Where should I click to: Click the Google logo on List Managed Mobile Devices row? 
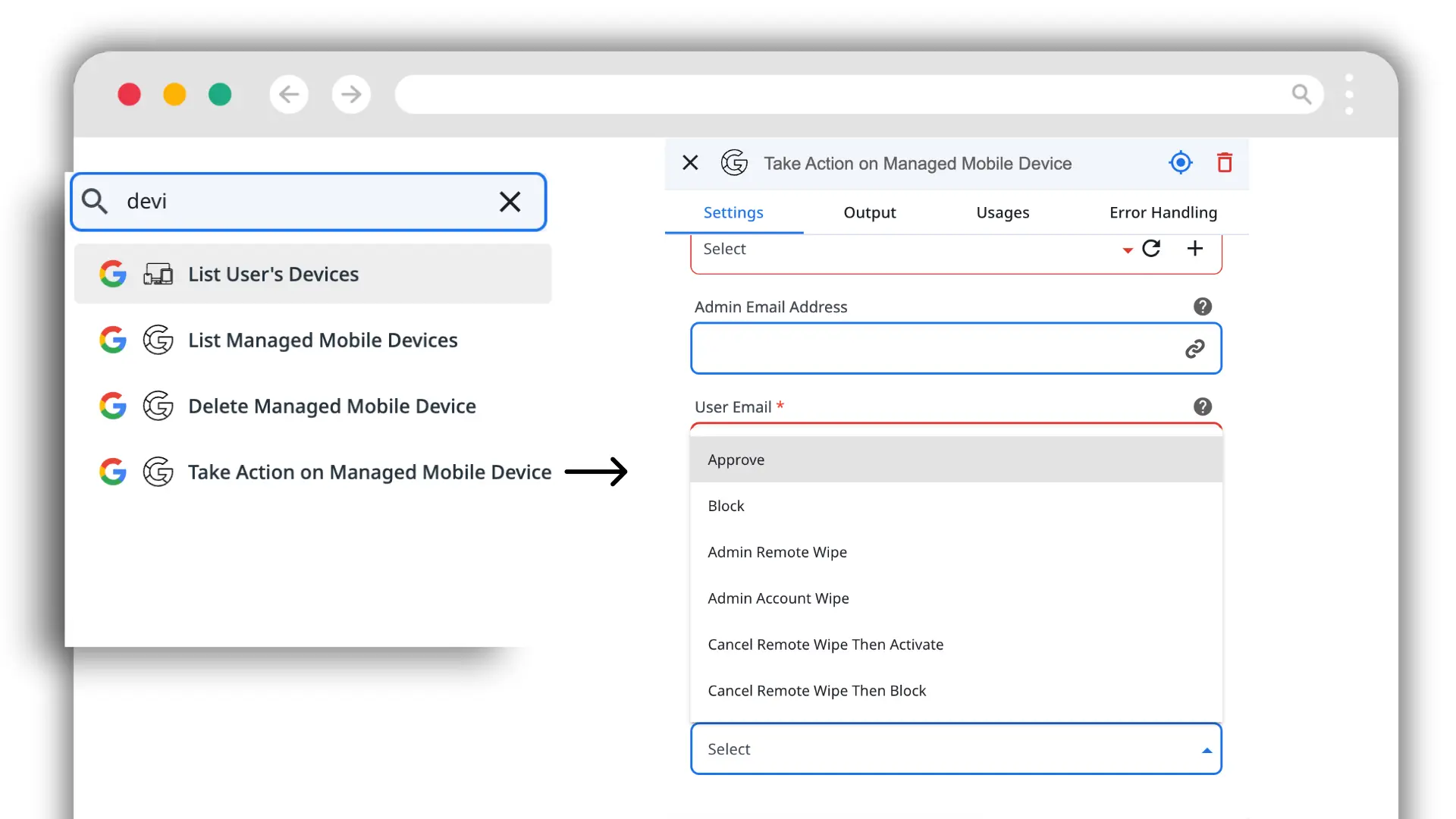pos(113,340)
